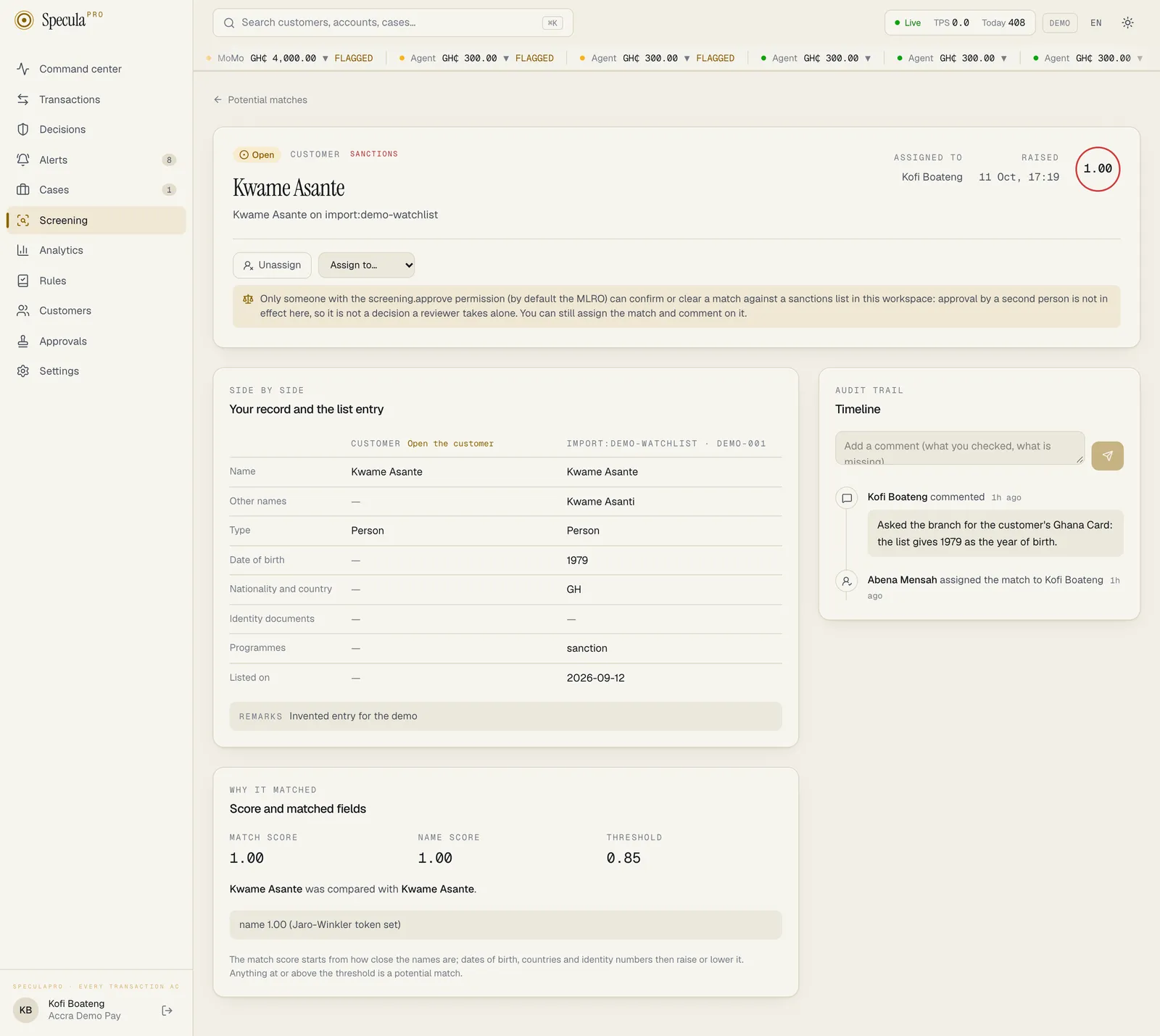
Task: Click the Specula PRO logo icon
Action: click(x=24, y=20)
